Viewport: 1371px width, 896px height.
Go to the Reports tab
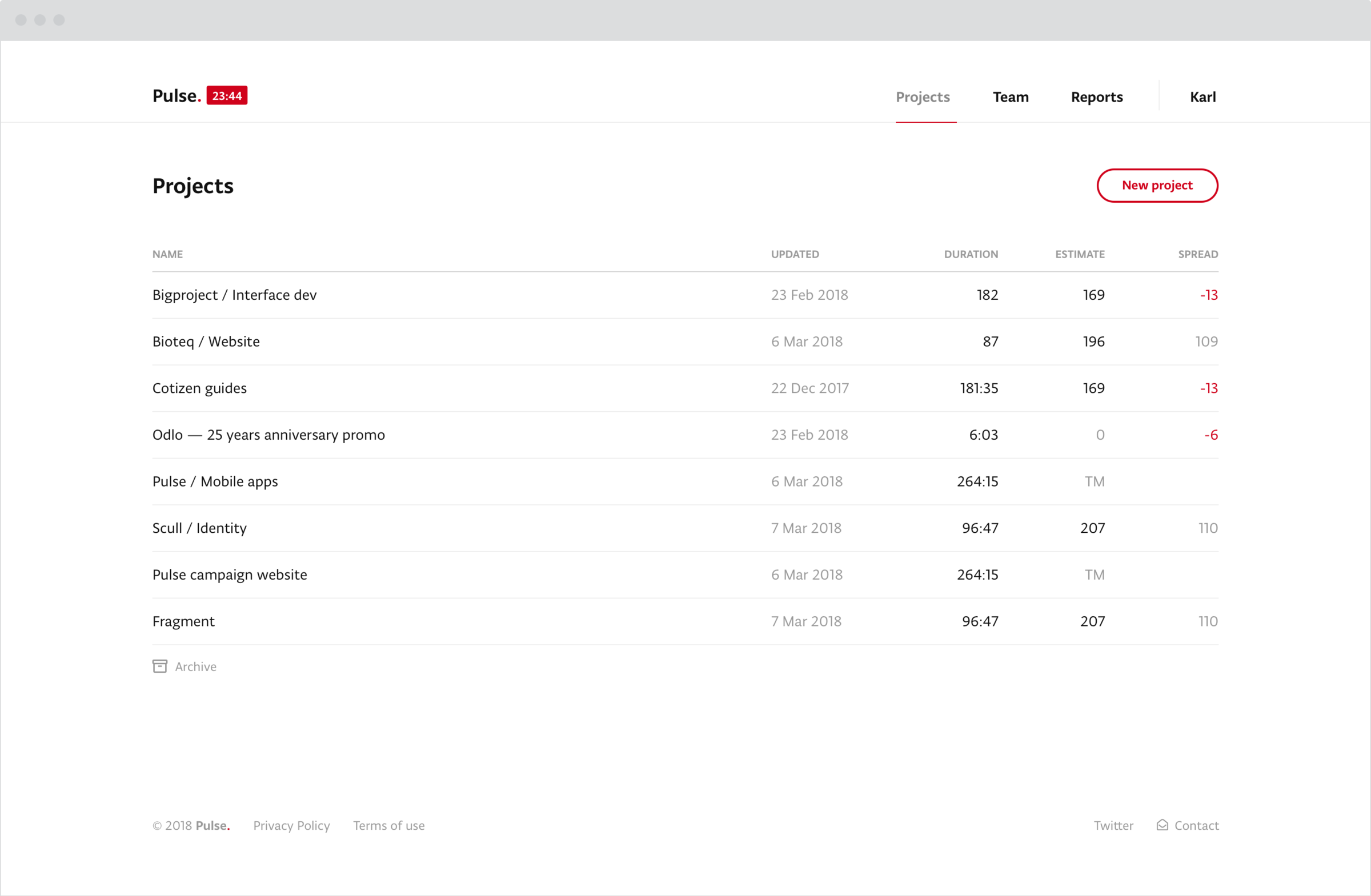click(1097, 97)
